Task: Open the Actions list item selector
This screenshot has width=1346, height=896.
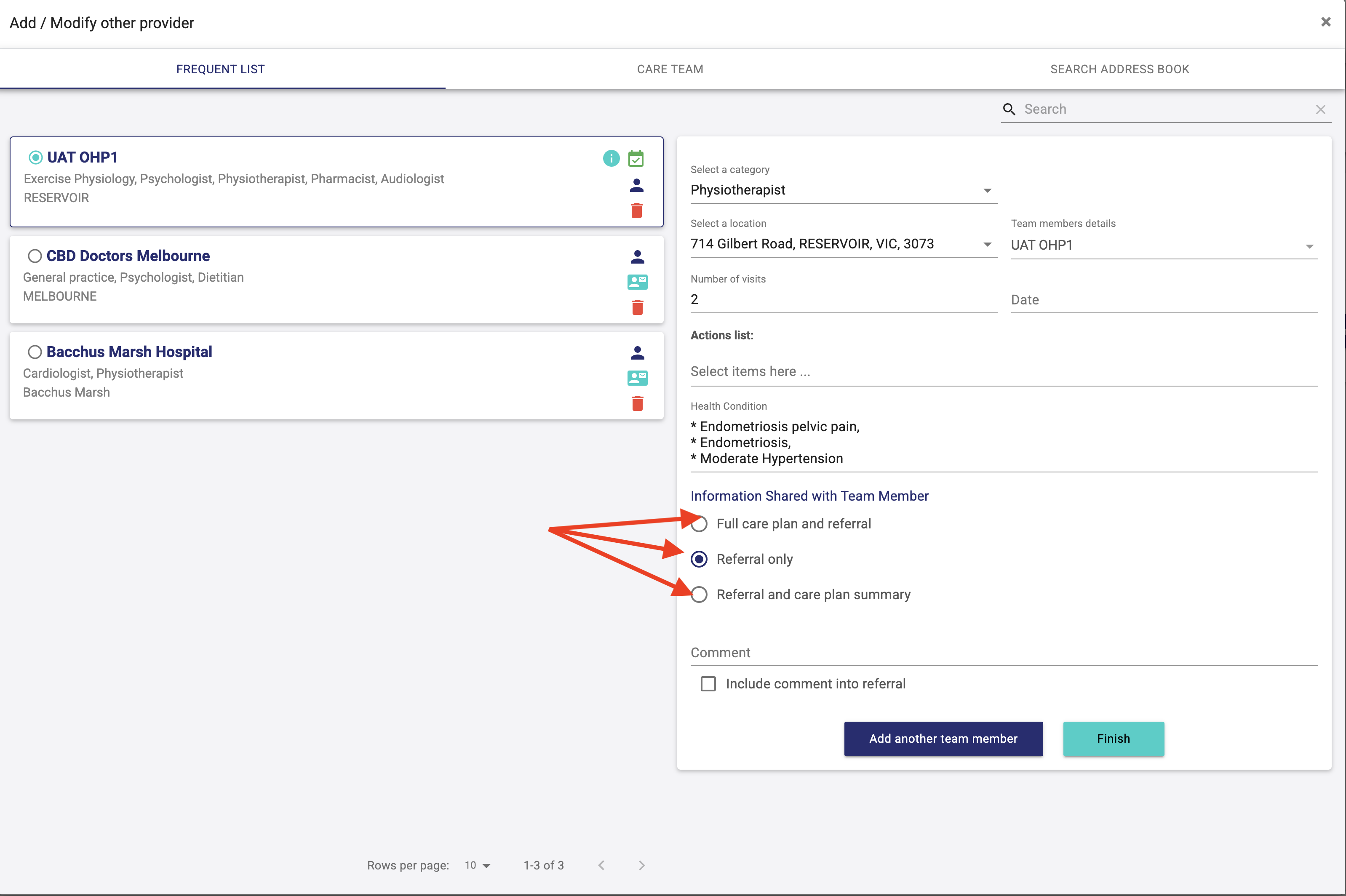Action: [x=1004, y=371]
